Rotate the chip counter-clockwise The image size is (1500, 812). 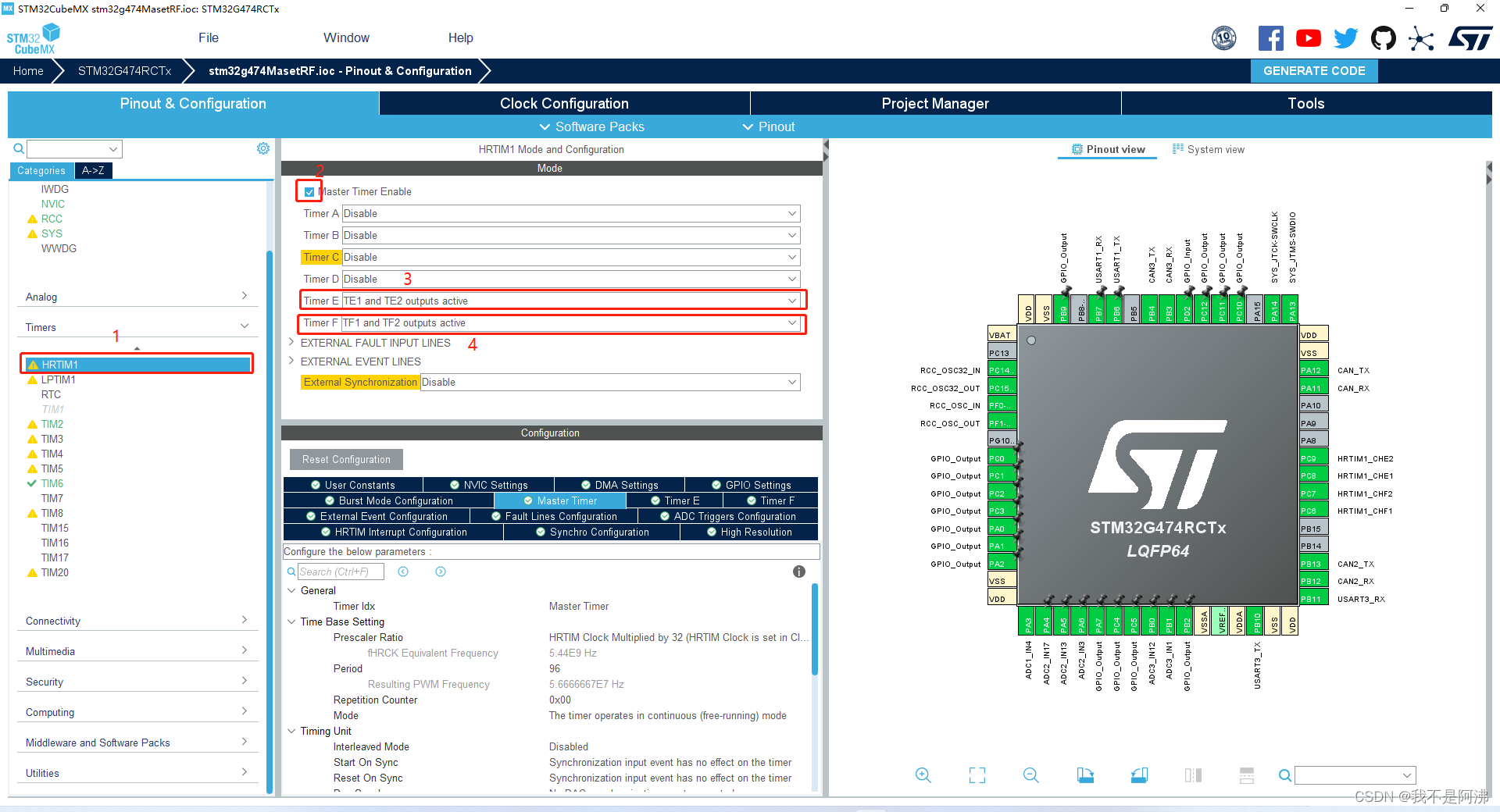tap(1139, 775)
